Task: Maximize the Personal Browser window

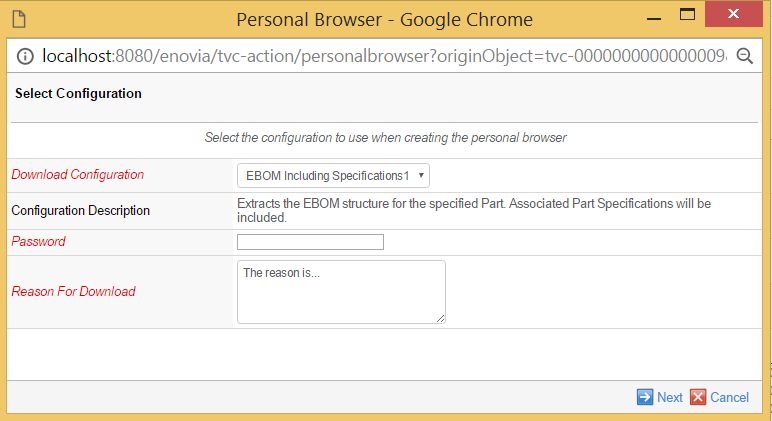Action: click(x=687, y=15)
